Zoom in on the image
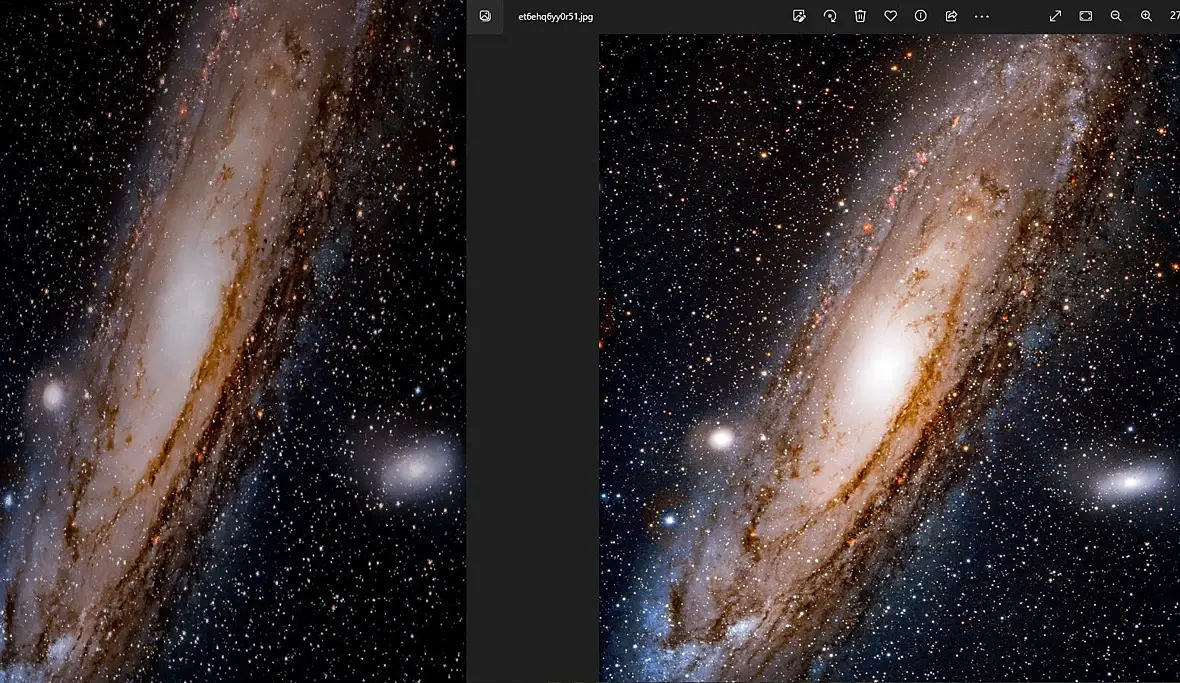The width and height of the screenshot is (1180, 683). 1146,16
